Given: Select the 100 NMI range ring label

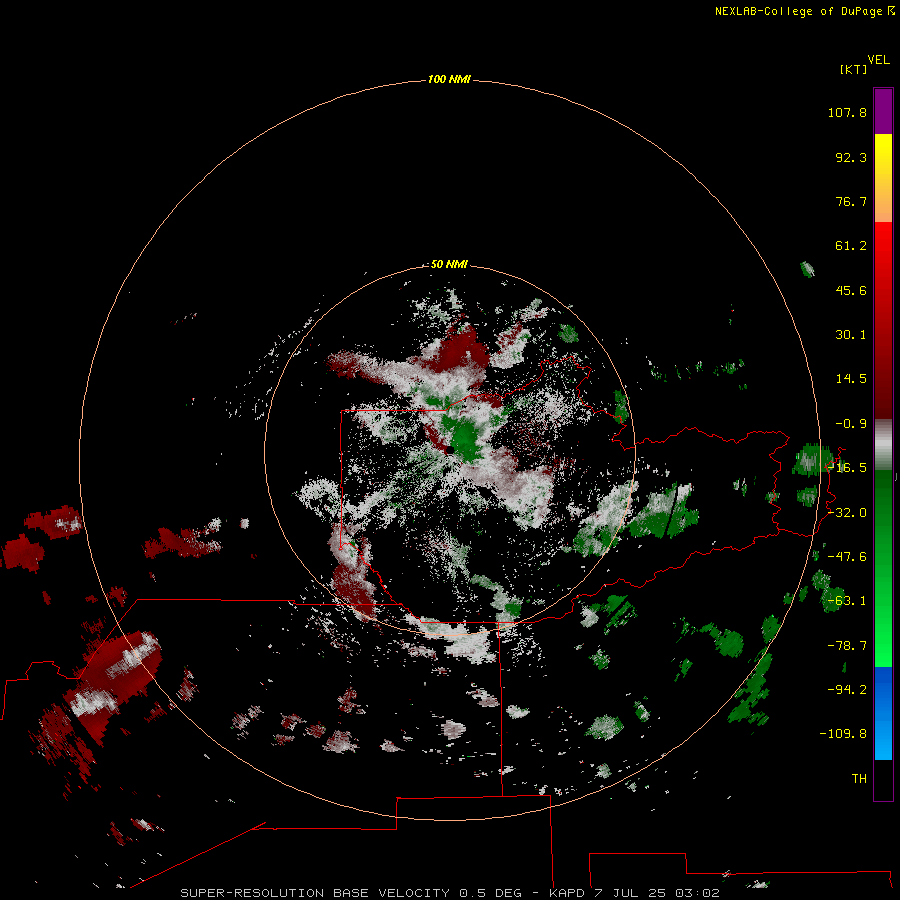Looking at the screenshot, I should click(449, 79).
